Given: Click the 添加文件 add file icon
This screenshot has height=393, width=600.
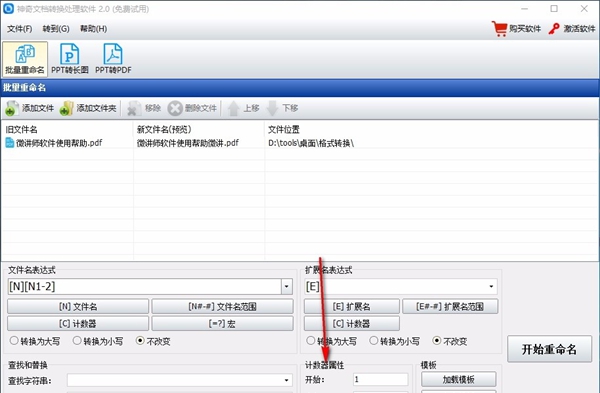Looking at the screenshot, I should (12, 108).
